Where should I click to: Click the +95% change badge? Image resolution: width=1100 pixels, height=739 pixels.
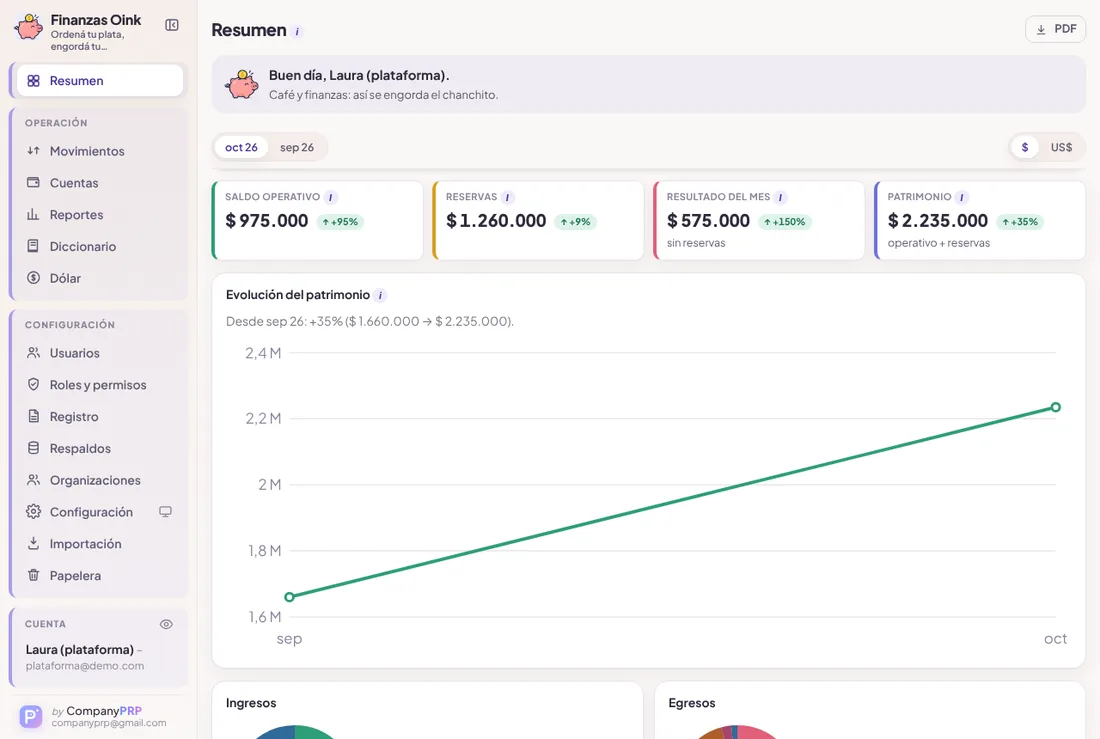(340, 222)
